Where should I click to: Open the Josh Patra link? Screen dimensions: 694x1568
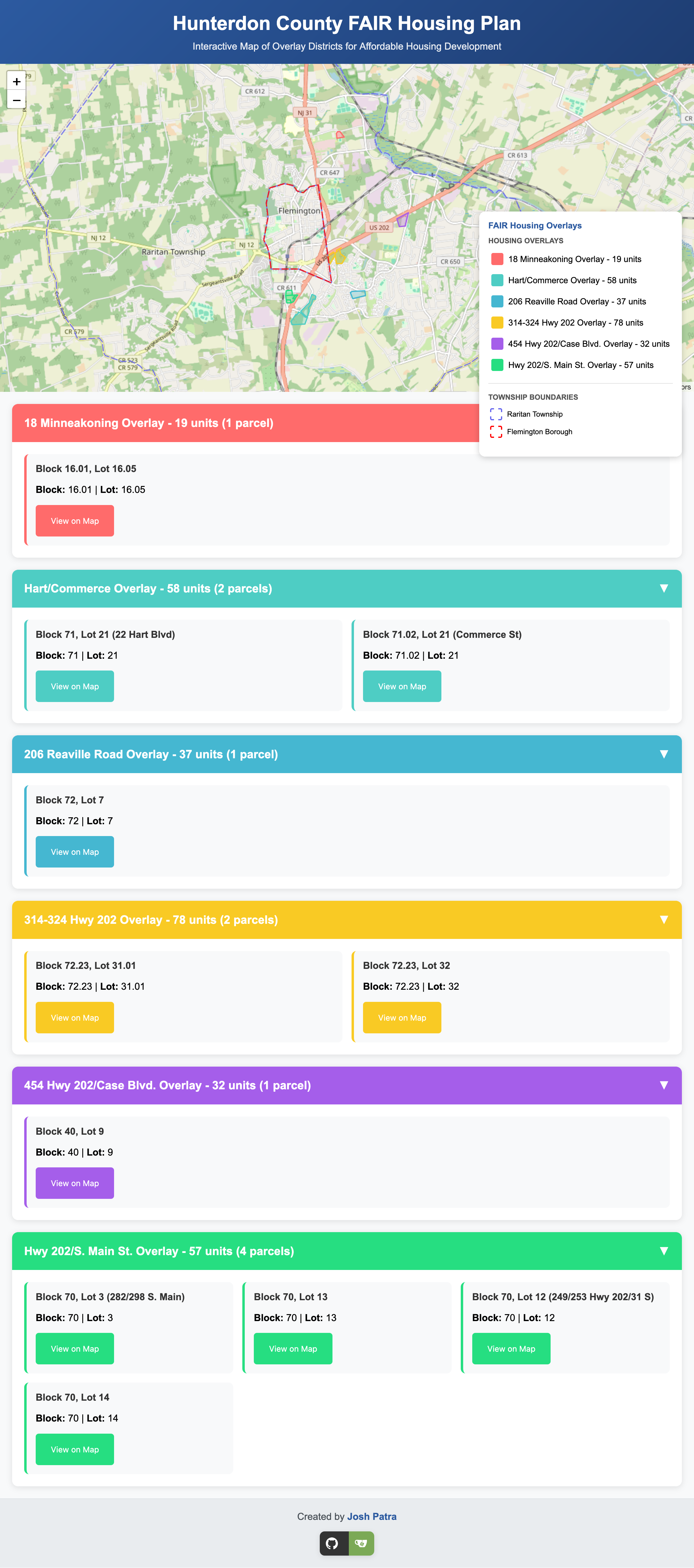372,1516
